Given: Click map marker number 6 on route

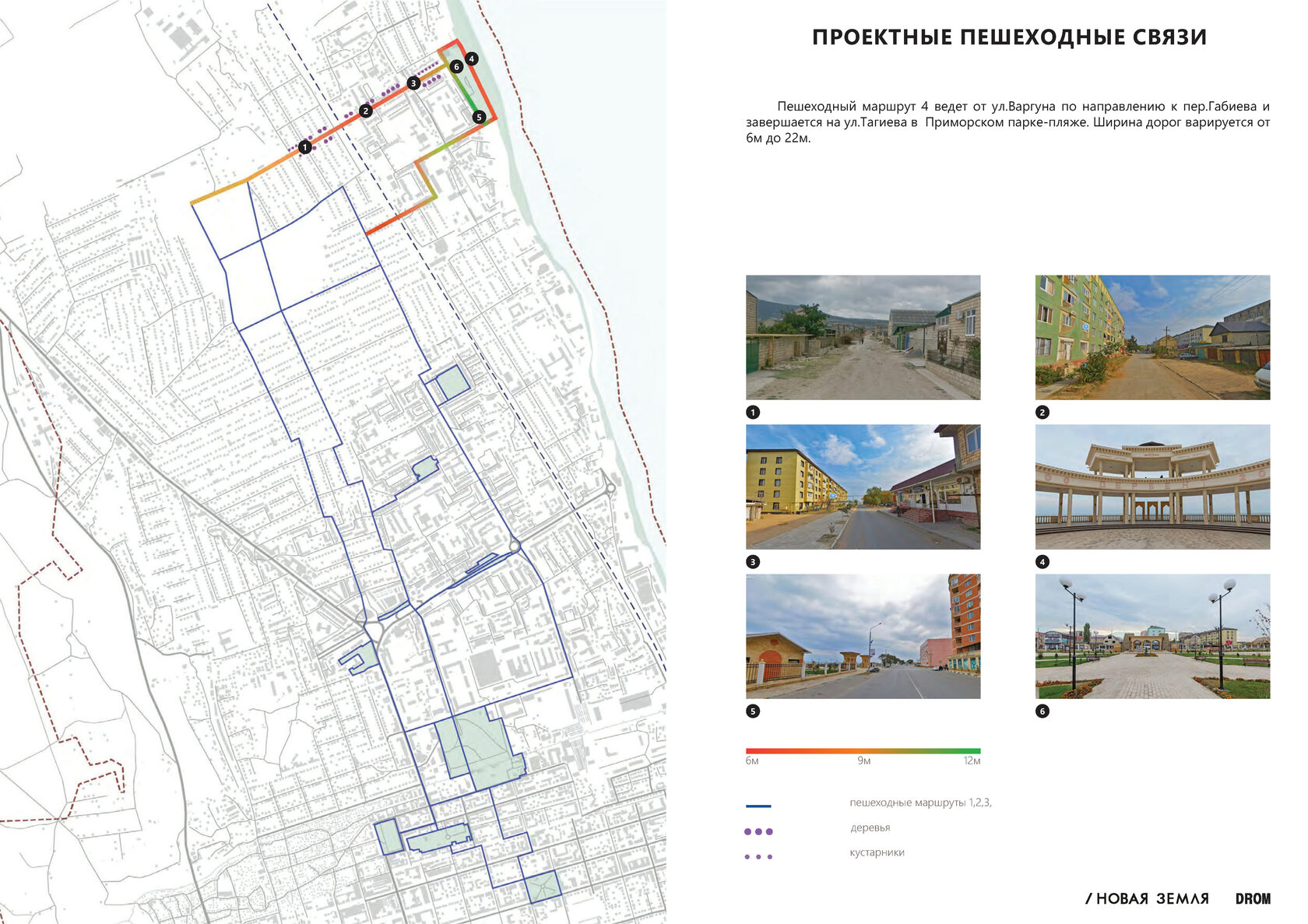Looking at the screenshot, I should tap(457, 67).
